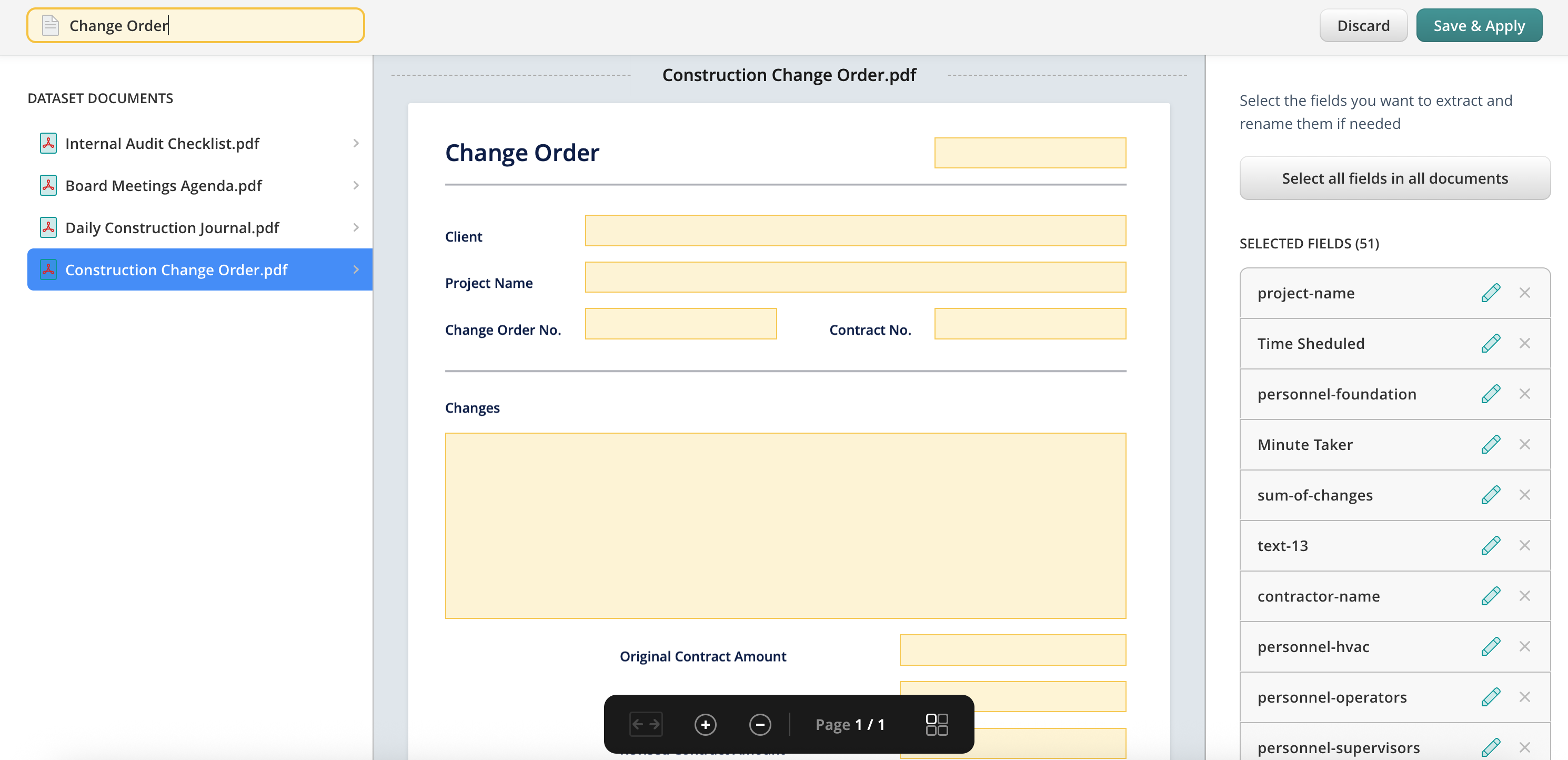Click the zoom in plus icon
This screenshot has height=760, width=1568.
pos(705,725)
